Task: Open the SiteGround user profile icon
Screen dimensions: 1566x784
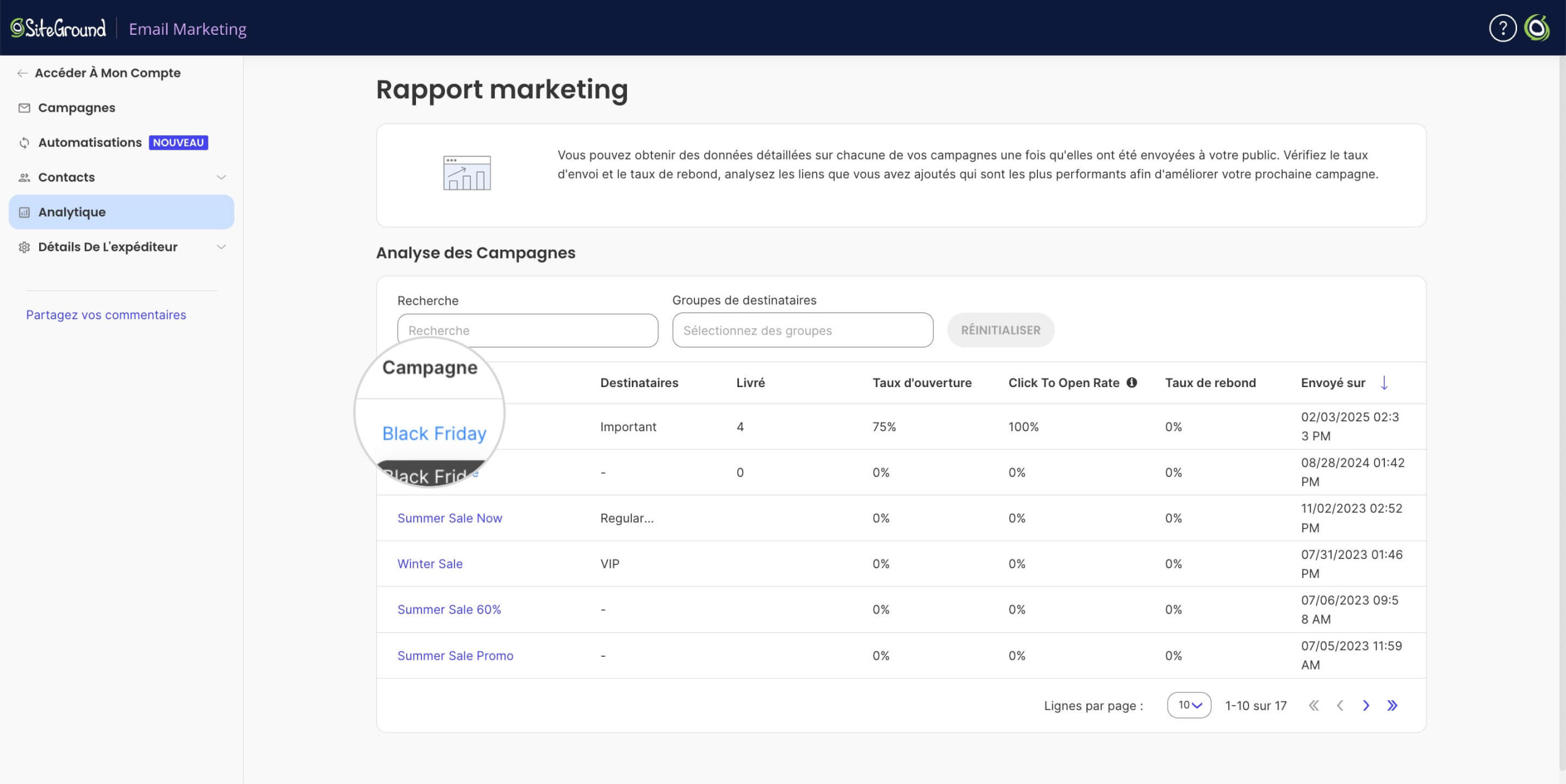Action: (1537, 28)
